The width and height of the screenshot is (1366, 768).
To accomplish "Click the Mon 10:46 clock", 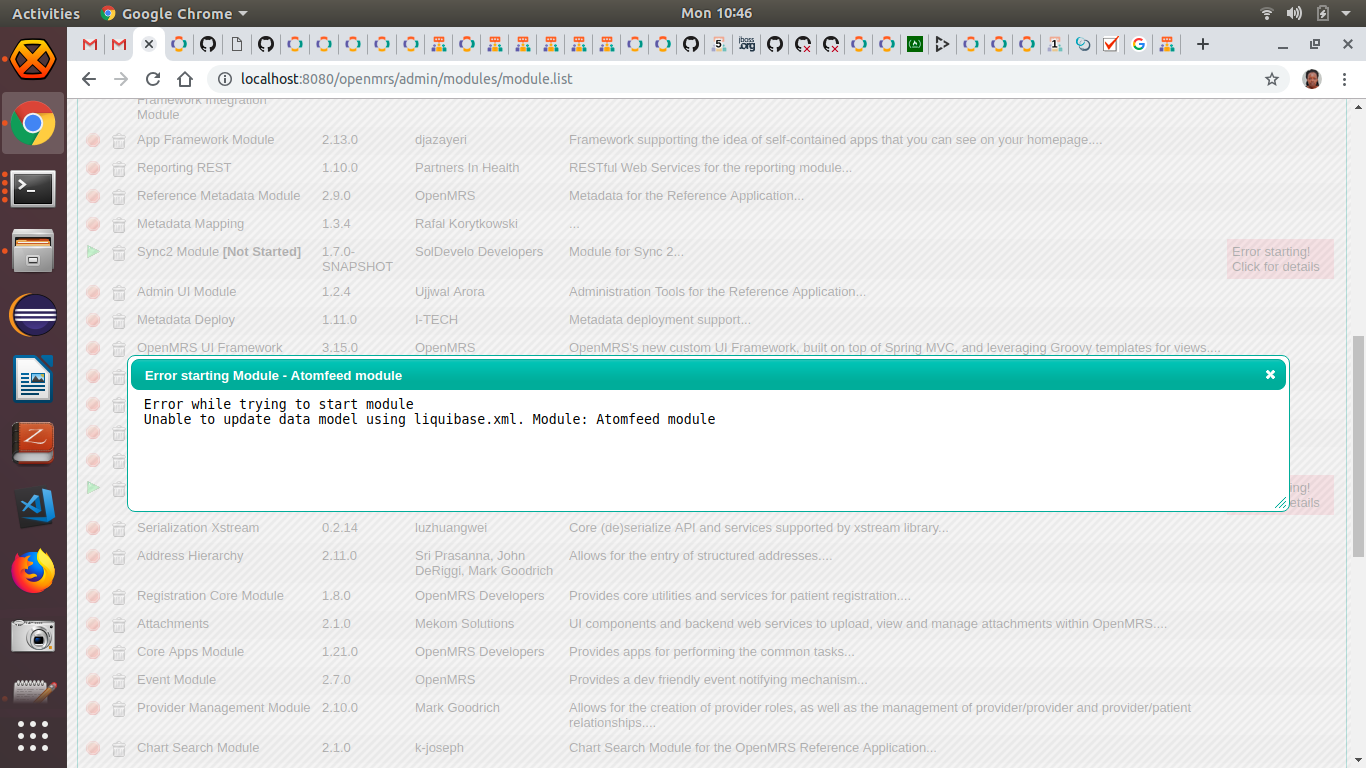I will (716, 13).
